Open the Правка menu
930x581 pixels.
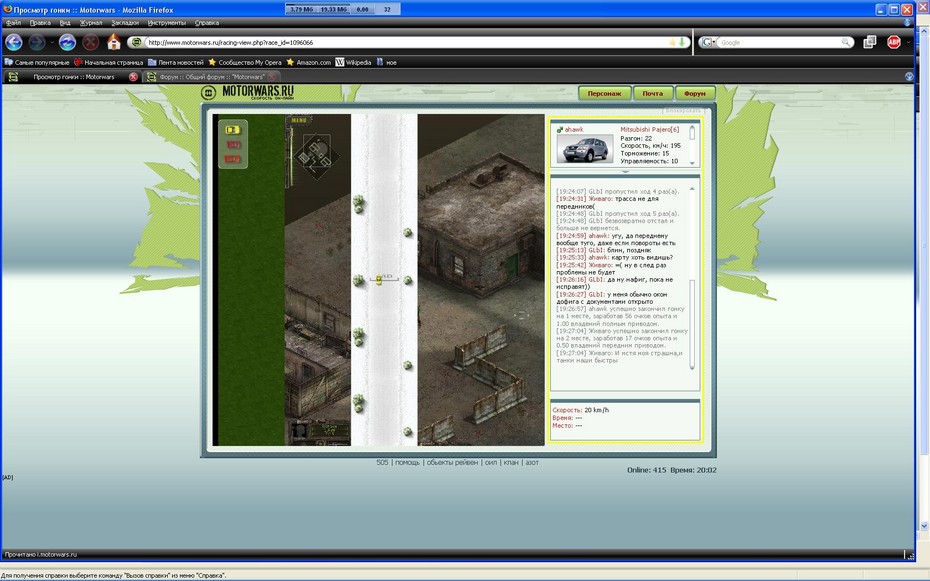click(x=40, y=23)
